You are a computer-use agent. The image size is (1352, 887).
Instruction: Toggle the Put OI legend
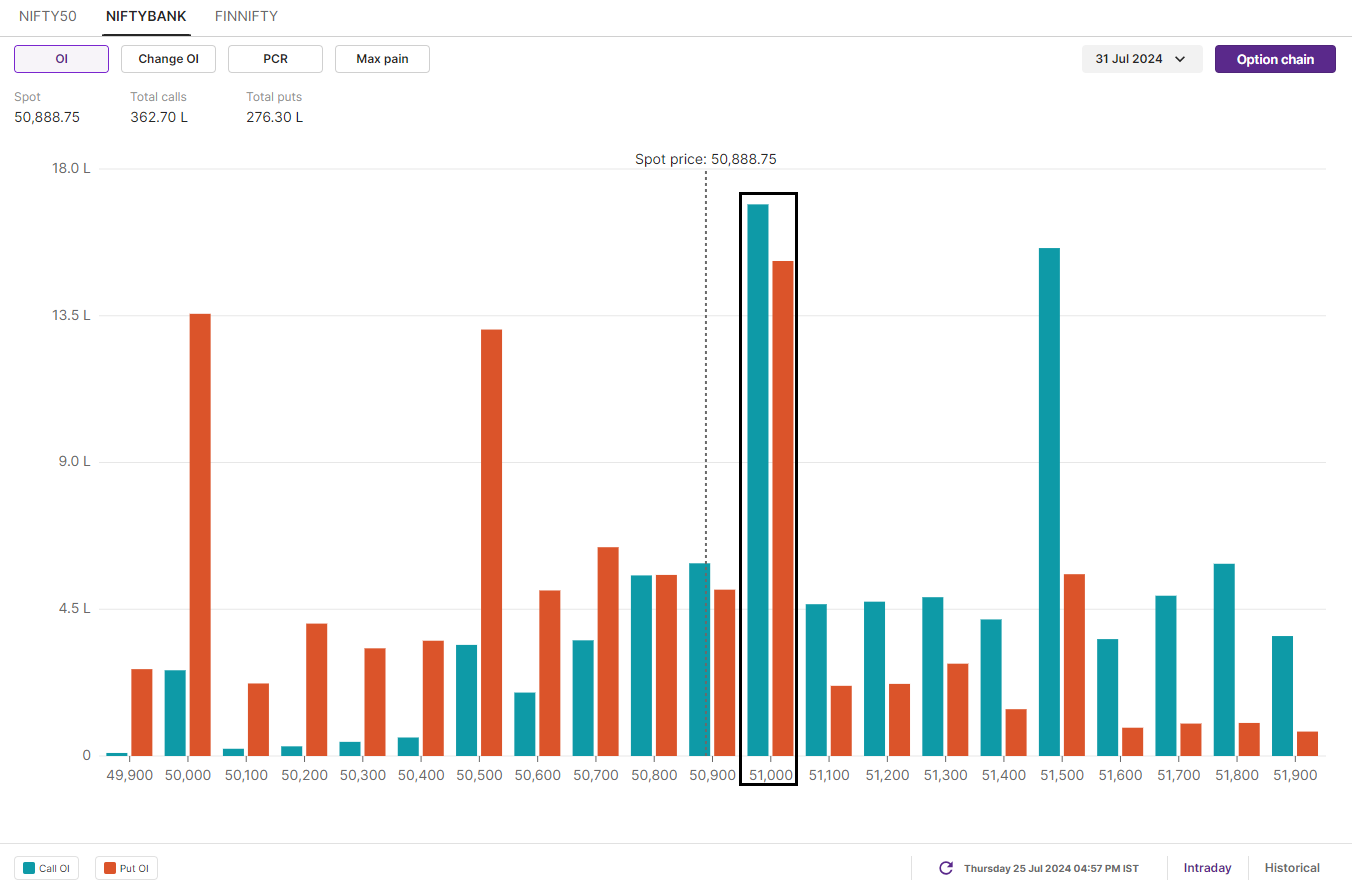click(x=126, y=868)
